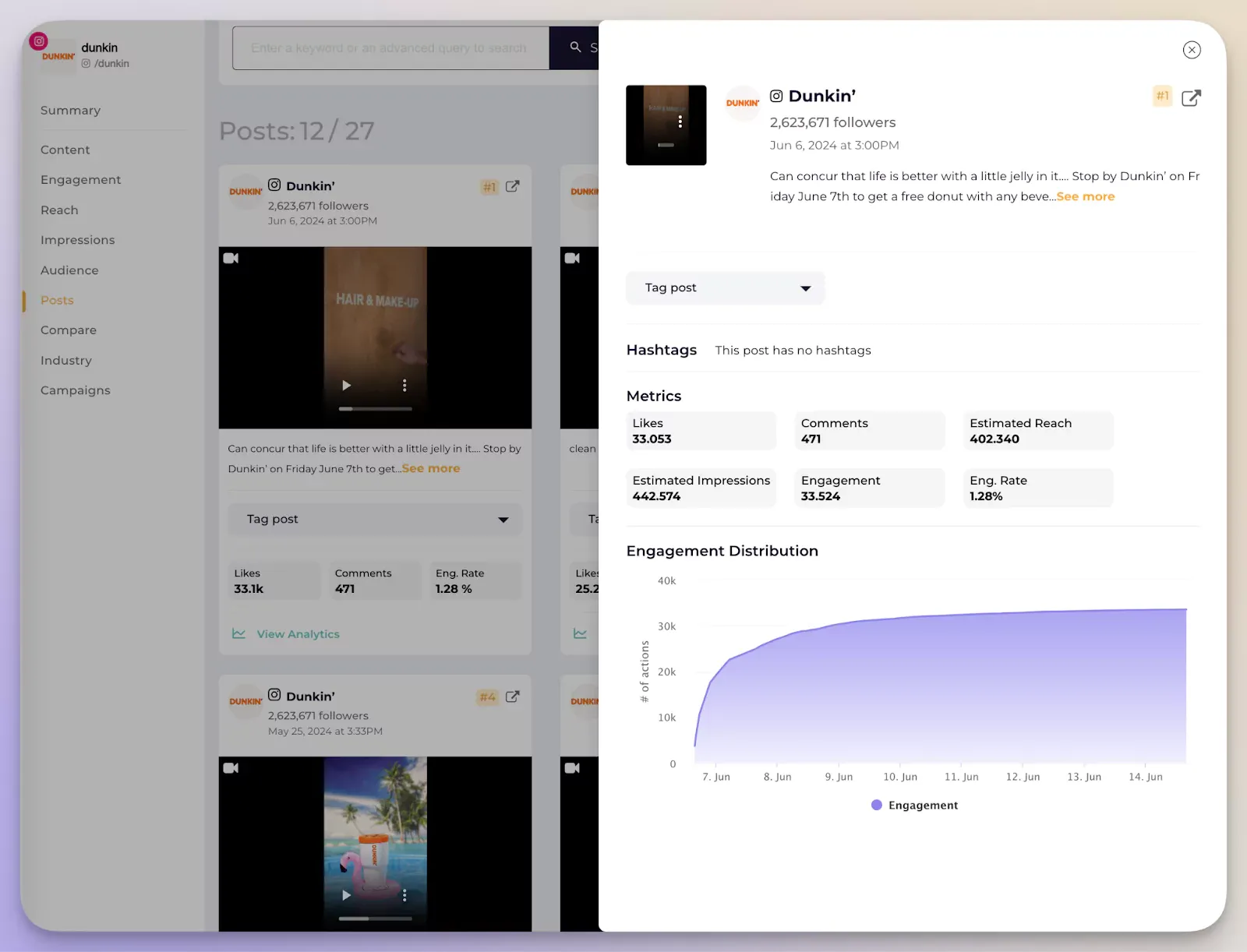This screenshot has height=952, width=1247.
Task: Click video camera icon on May 25 post
Action: 231,768
